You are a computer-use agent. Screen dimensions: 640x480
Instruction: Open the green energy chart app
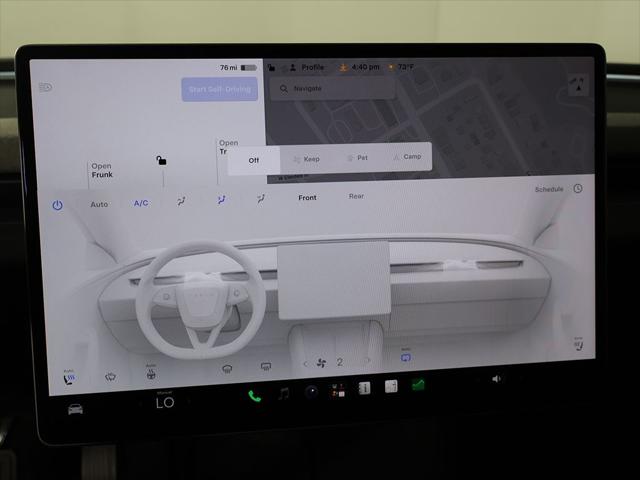(418, 384)
